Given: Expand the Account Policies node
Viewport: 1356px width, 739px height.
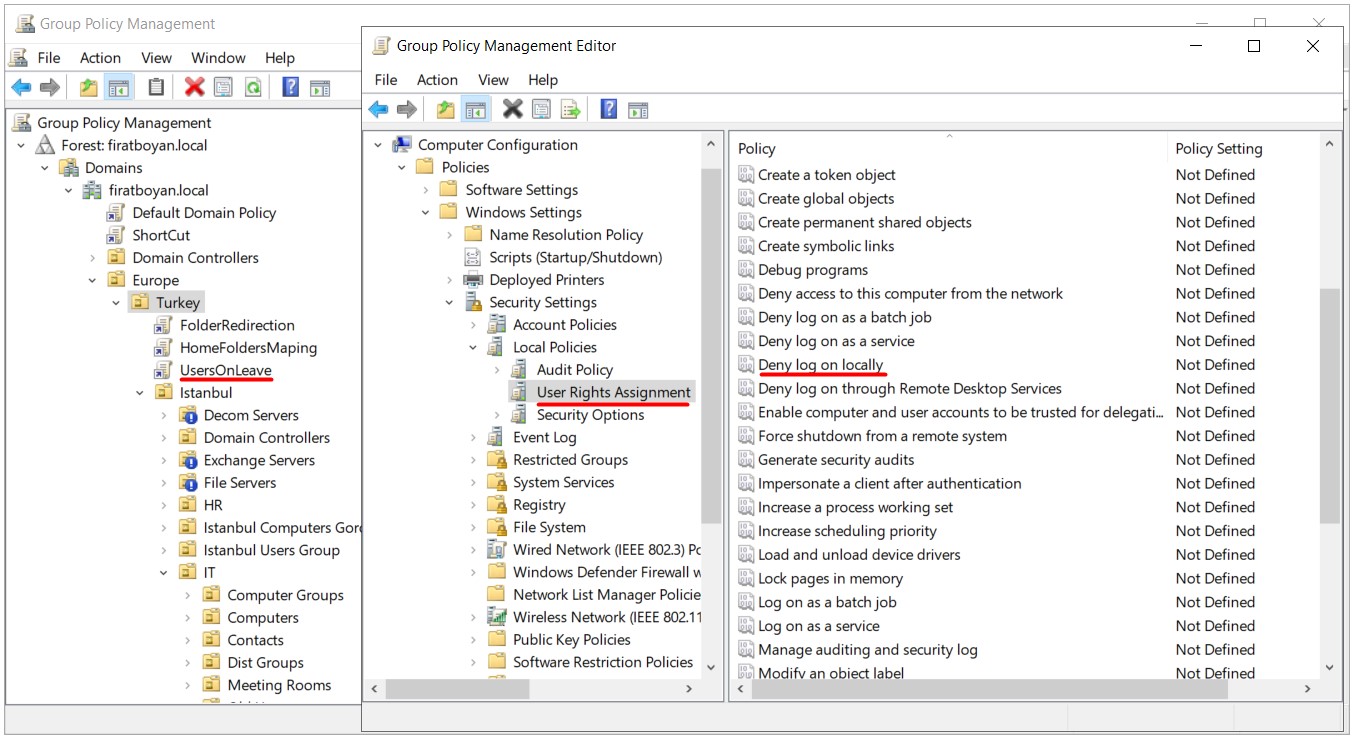Looking at the screenshot, I should pos(473,325).
